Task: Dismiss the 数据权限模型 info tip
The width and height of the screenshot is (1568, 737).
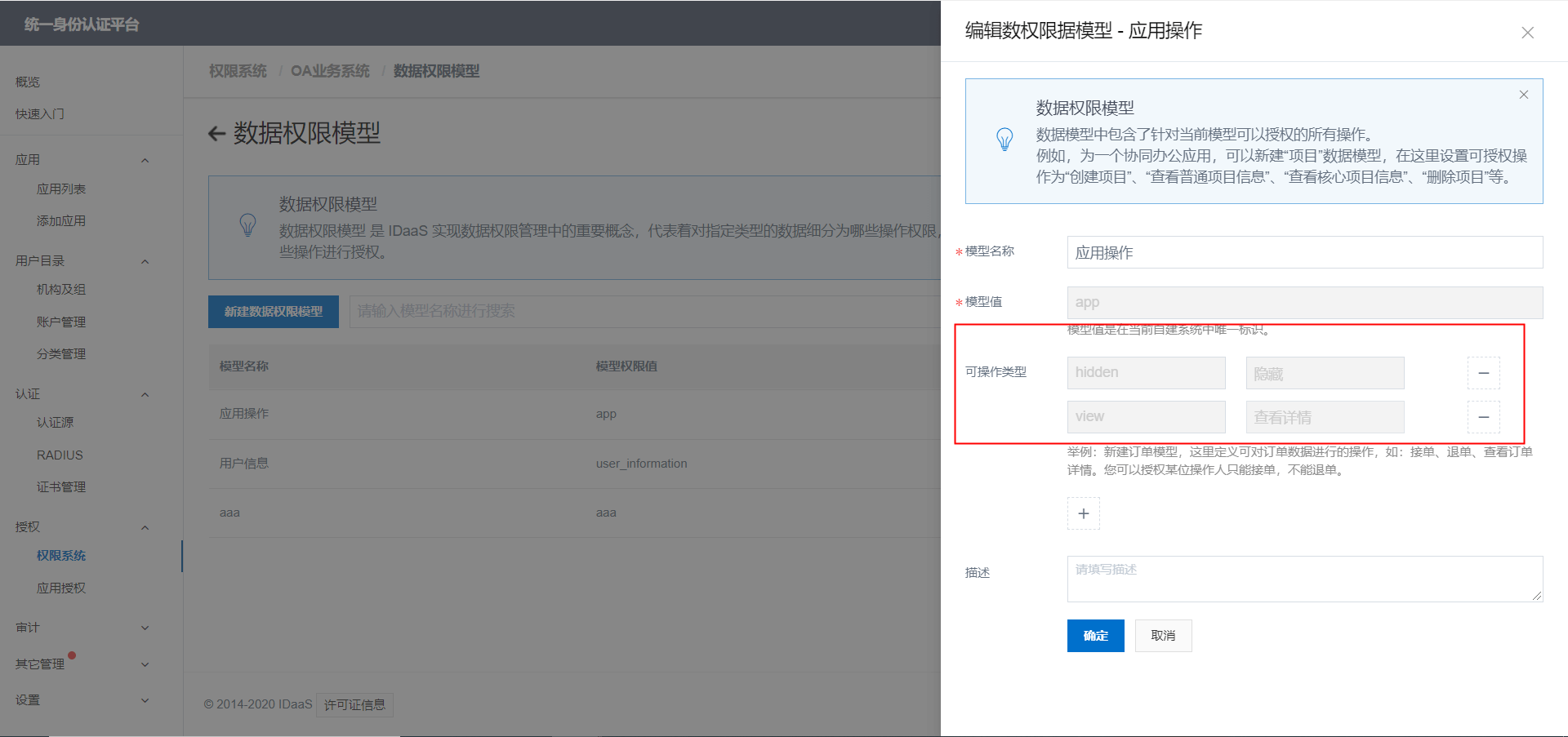Action: tap(1523, 95)
